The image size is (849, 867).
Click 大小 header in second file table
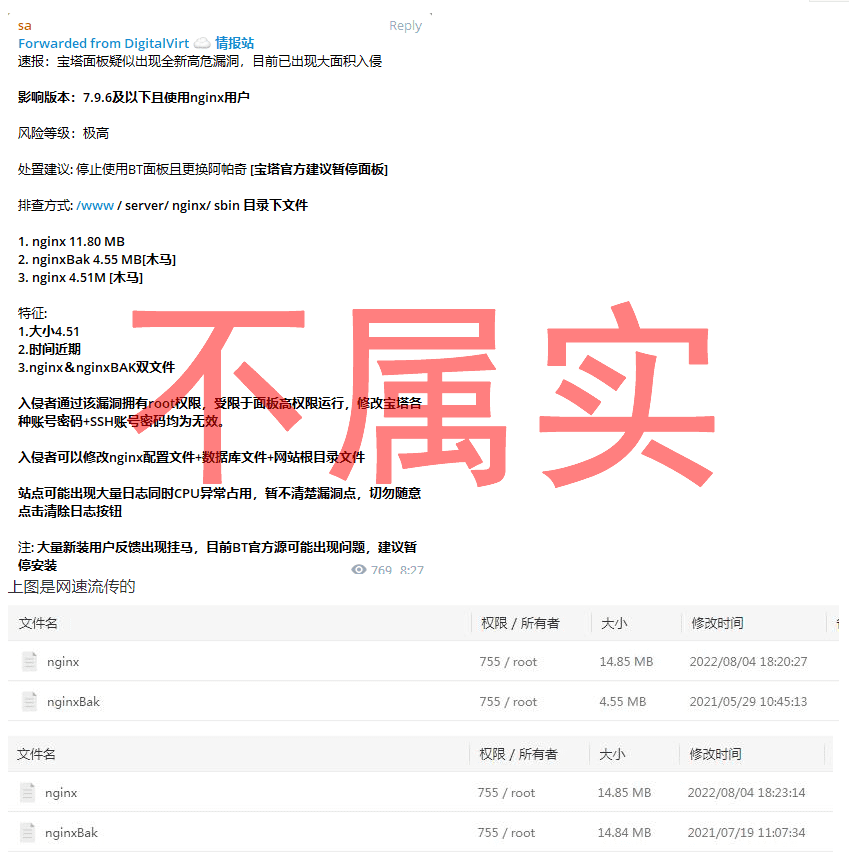611,754
